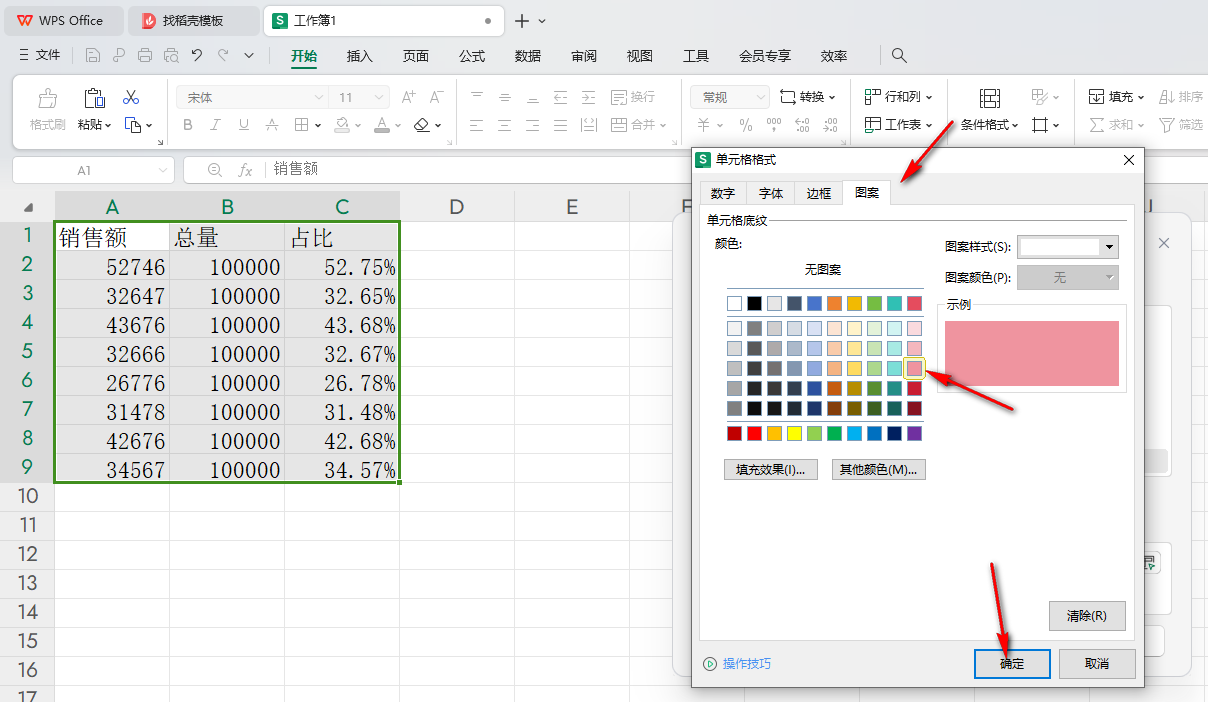The image size is (1208, 702).
Task: Expand the 合并 merge cells menu
Action: tap(638, 125)
